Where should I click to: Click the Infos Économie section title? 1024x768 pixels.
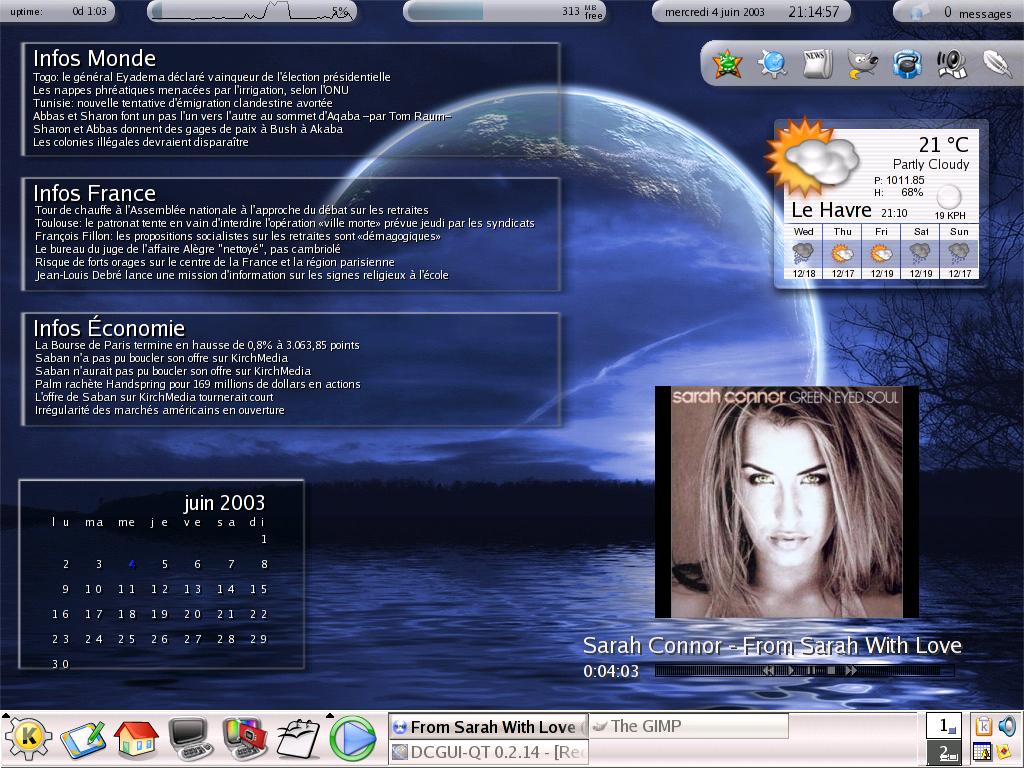(x=109, y=328)
